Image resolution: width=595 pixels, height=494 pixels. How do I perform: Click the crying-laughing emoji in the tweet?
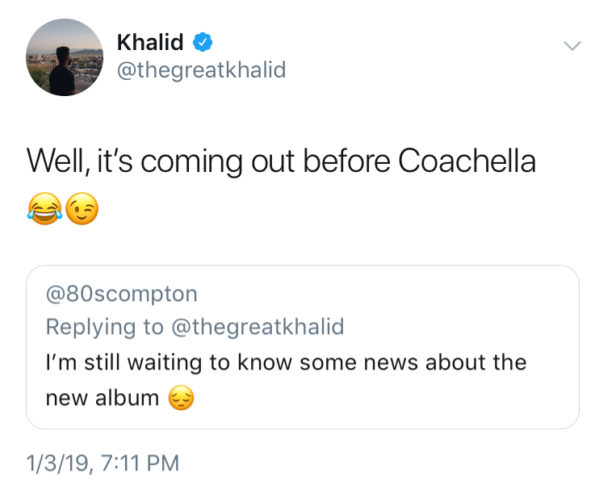[45, 209]
